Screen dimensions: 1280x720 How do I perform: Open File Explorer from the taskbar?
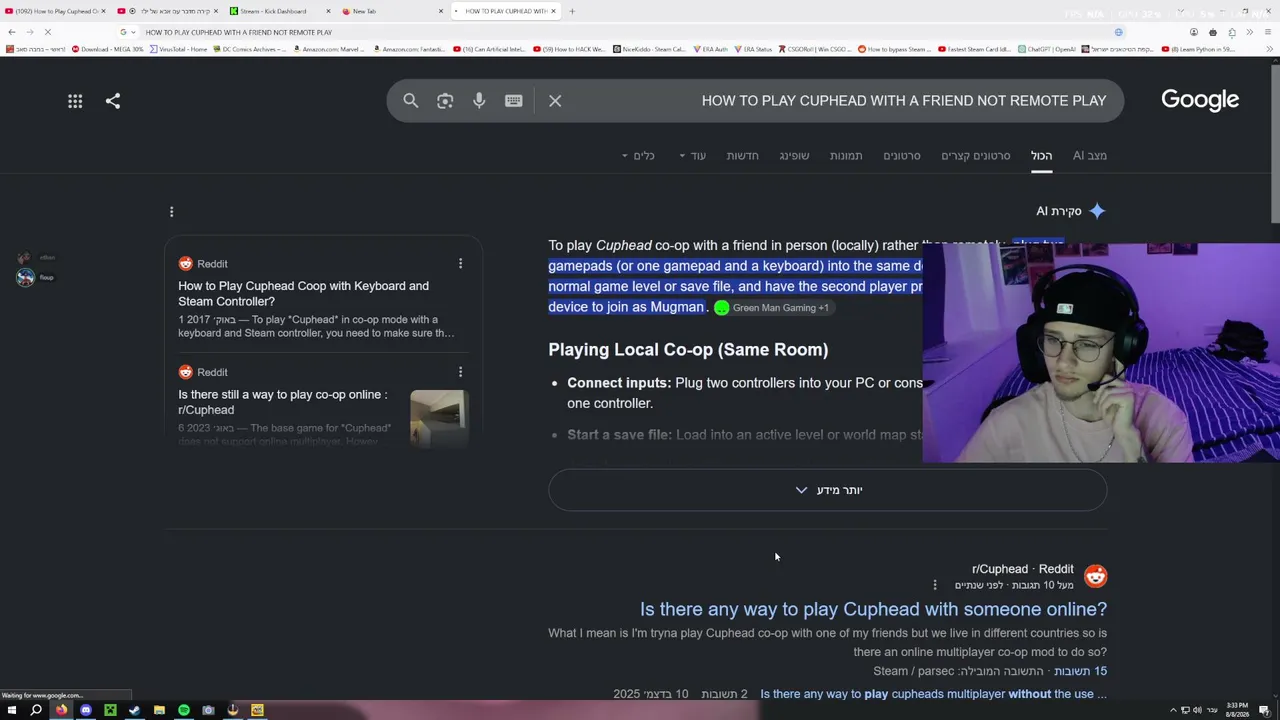tap(159, 710)
